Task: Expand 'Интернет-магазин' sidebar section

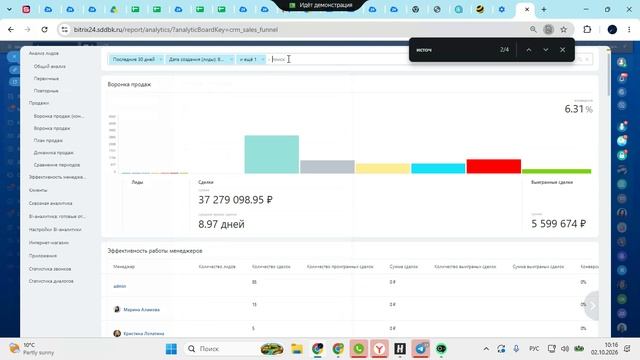Action: (x=49, y=242)
